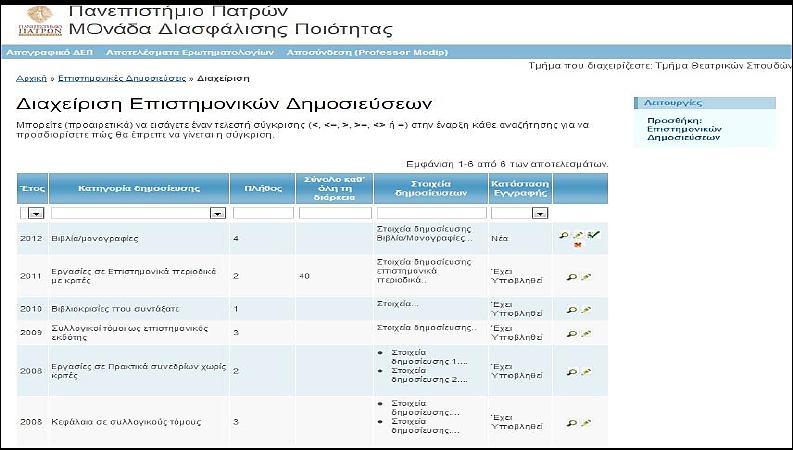Open Επιστημονικές Δημοσιεύσεις breadcrumb link

pyautogui.click(x=122, y=78)
